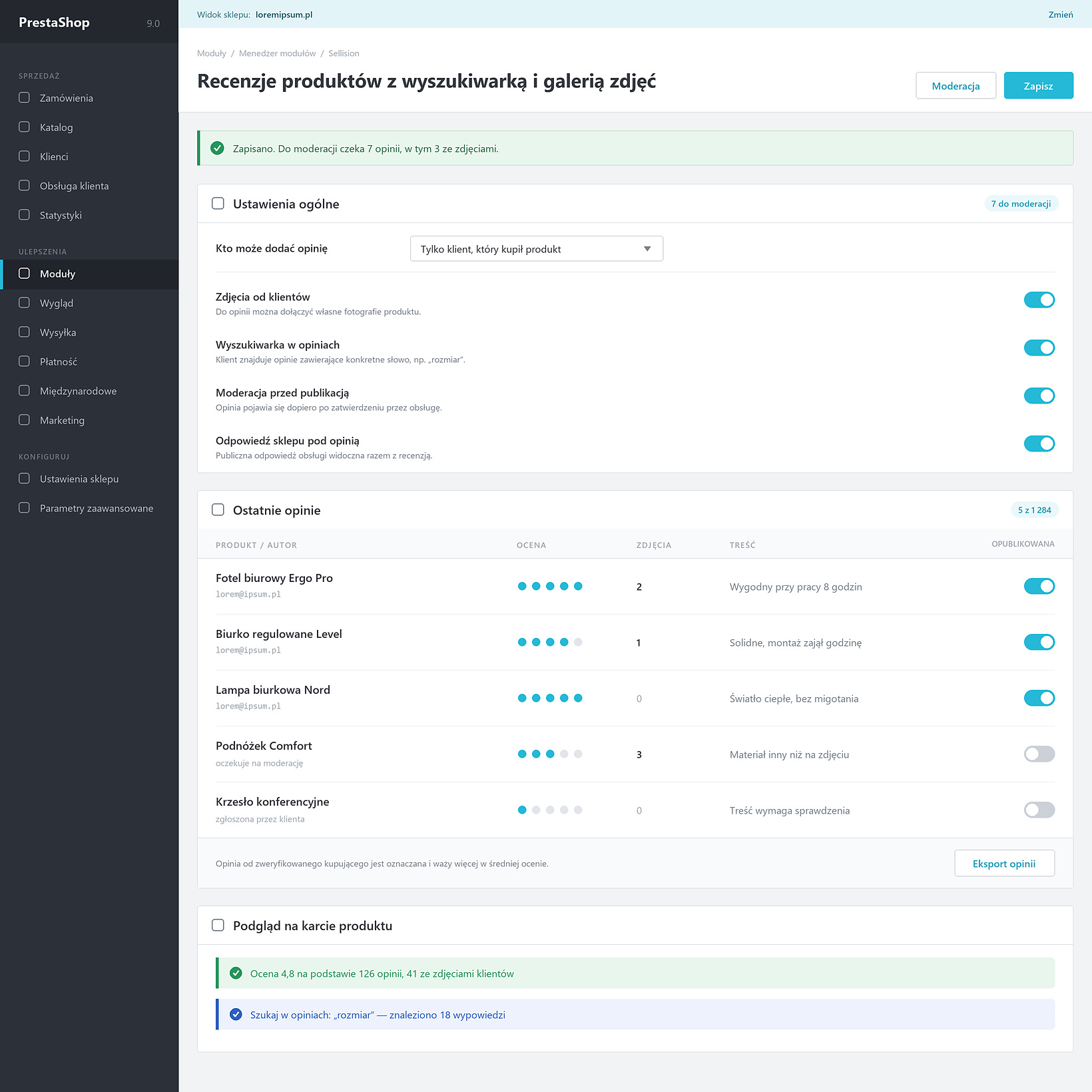Toggle Moderacja przed publikacją switch
Image resolution: width=1092 pixels, height=1092 pixels.
(x=1039, y=396)
